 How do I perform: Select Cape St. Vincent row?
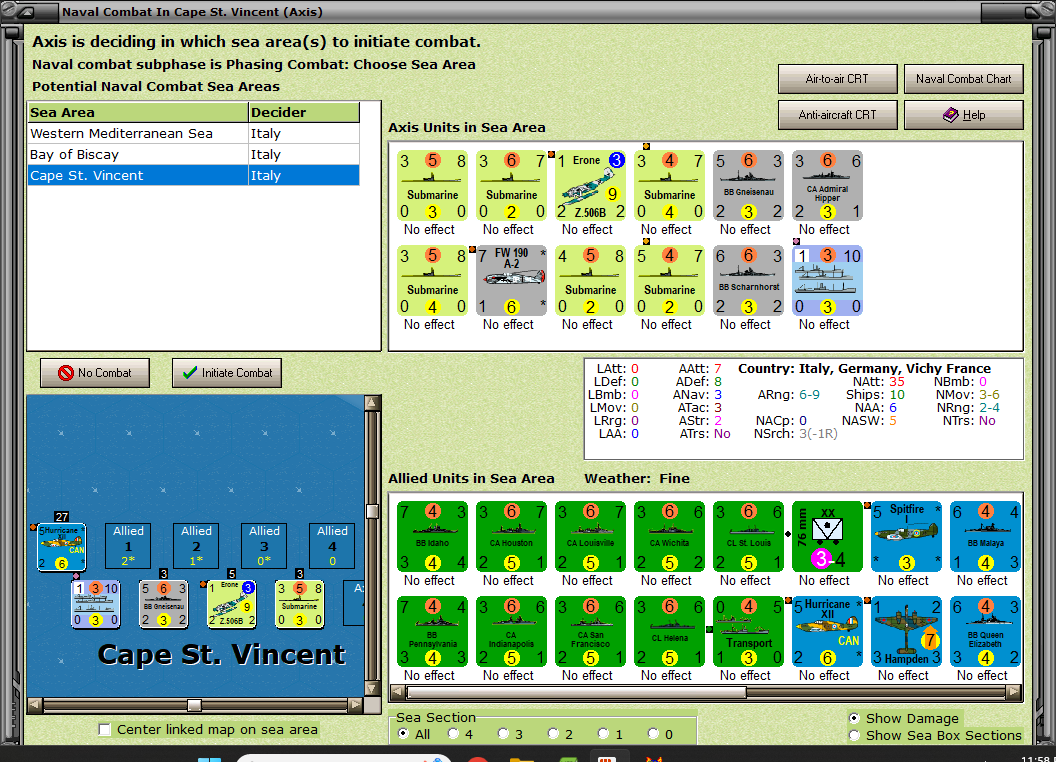click(194, 175)
